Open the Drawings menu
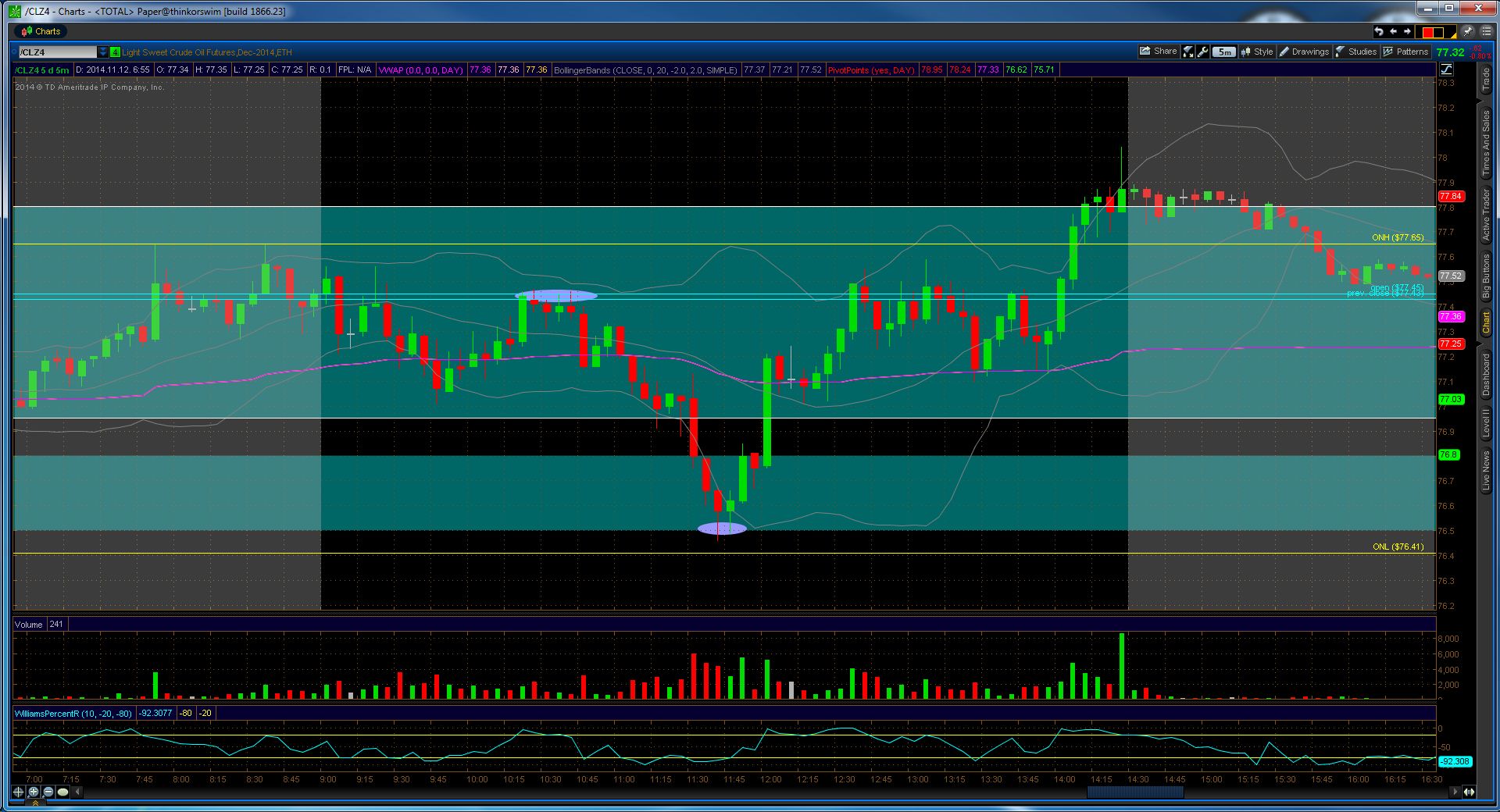This screenshot has height=812, width=1500. click(x=1304, y=52)
